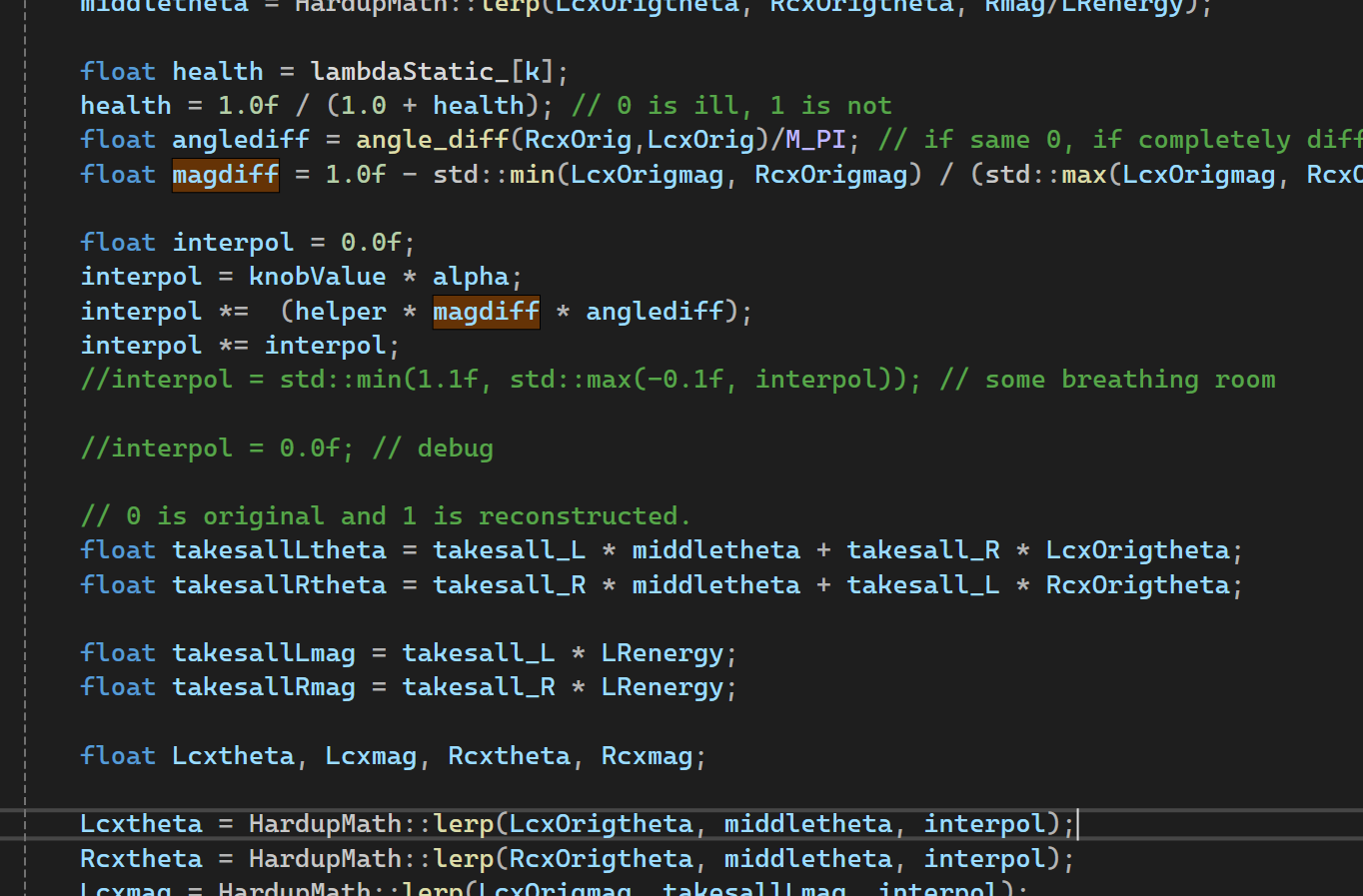The width and height of the screenshot is (1363, 896).
Task: Click "middletheta" on the takesallRtheta line
Action: 716,585
